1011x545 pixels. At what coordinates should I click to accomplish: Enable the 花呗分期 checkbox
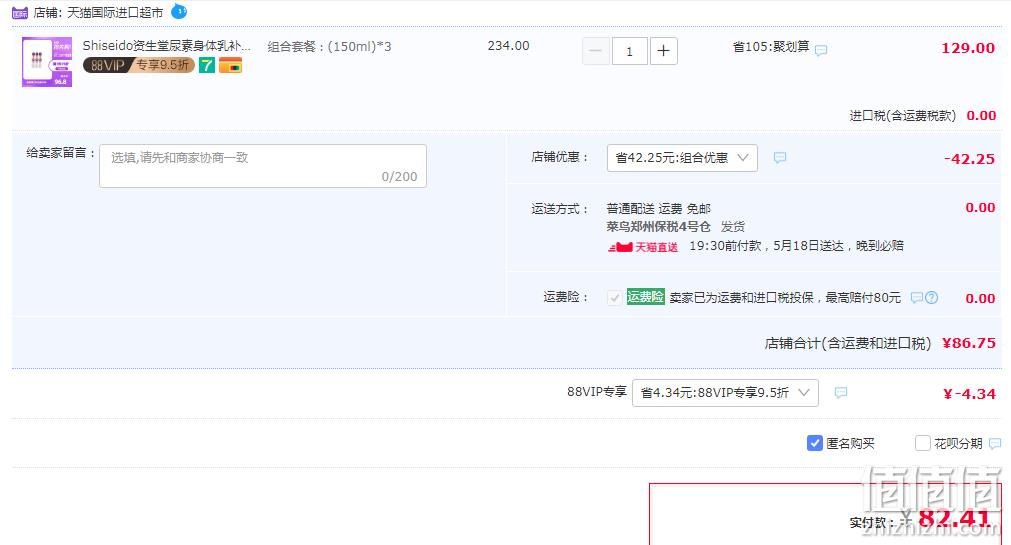coord(923,443)
